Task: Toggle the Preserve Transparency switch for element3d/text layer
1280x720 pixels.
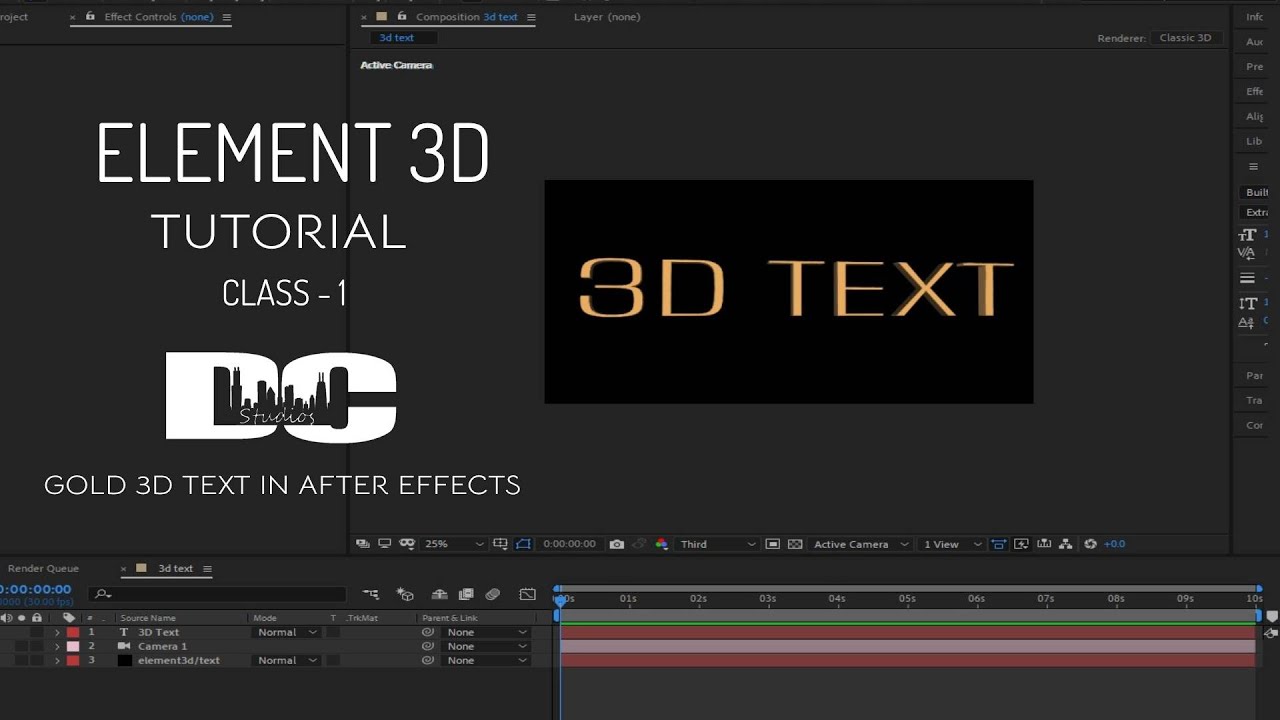Action: tap(334, 660)
